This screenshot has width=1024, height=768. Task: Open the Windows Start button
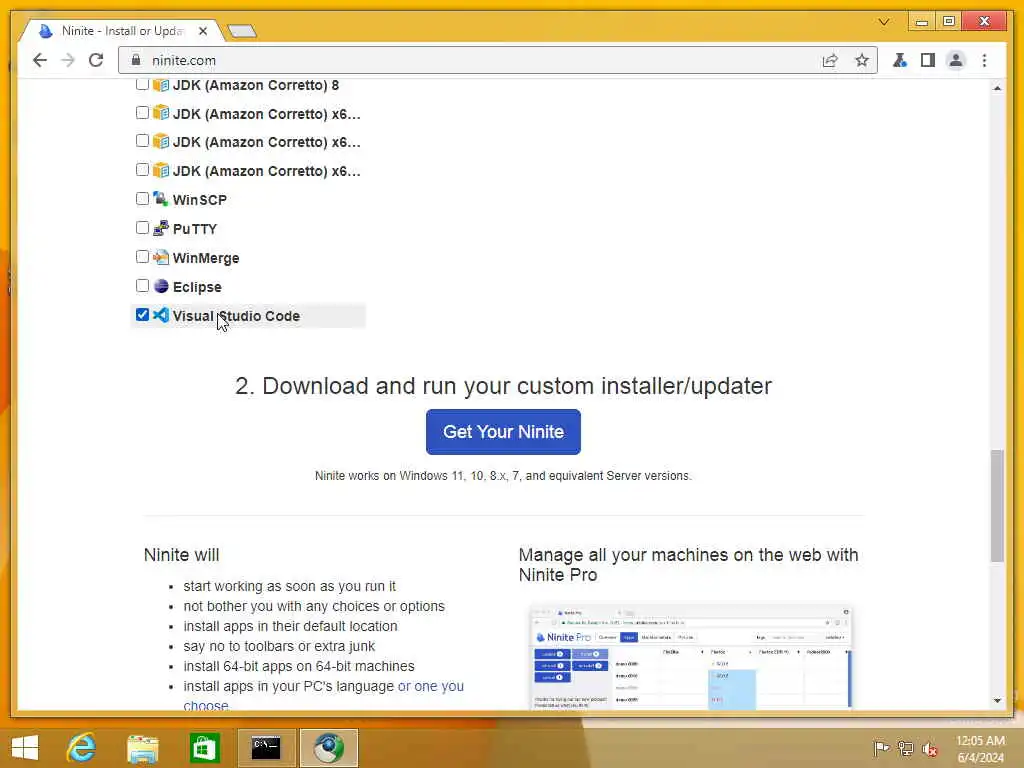(25, 748)
